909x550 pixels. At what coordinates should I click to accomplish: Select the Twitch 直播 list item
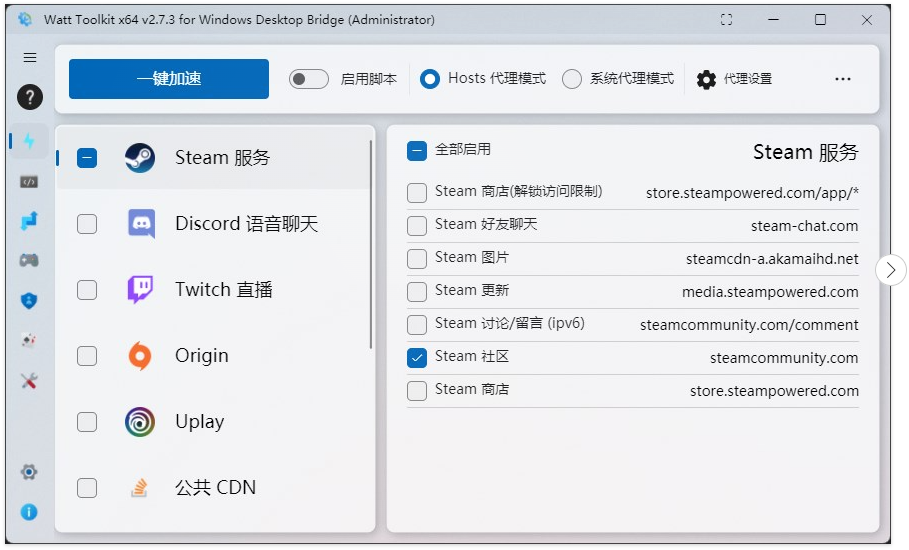(213, 290)
